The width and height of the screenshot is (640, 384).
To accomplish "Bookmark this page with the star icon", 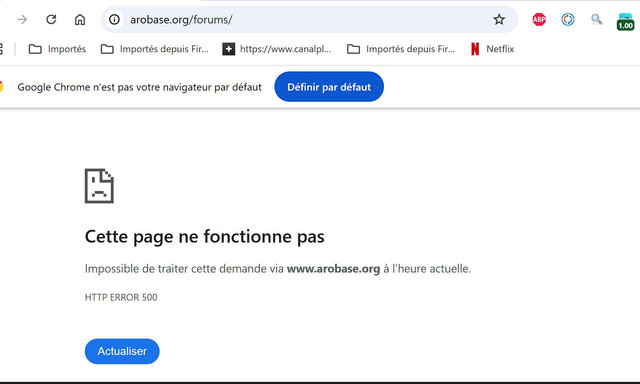I will (499, 19).
